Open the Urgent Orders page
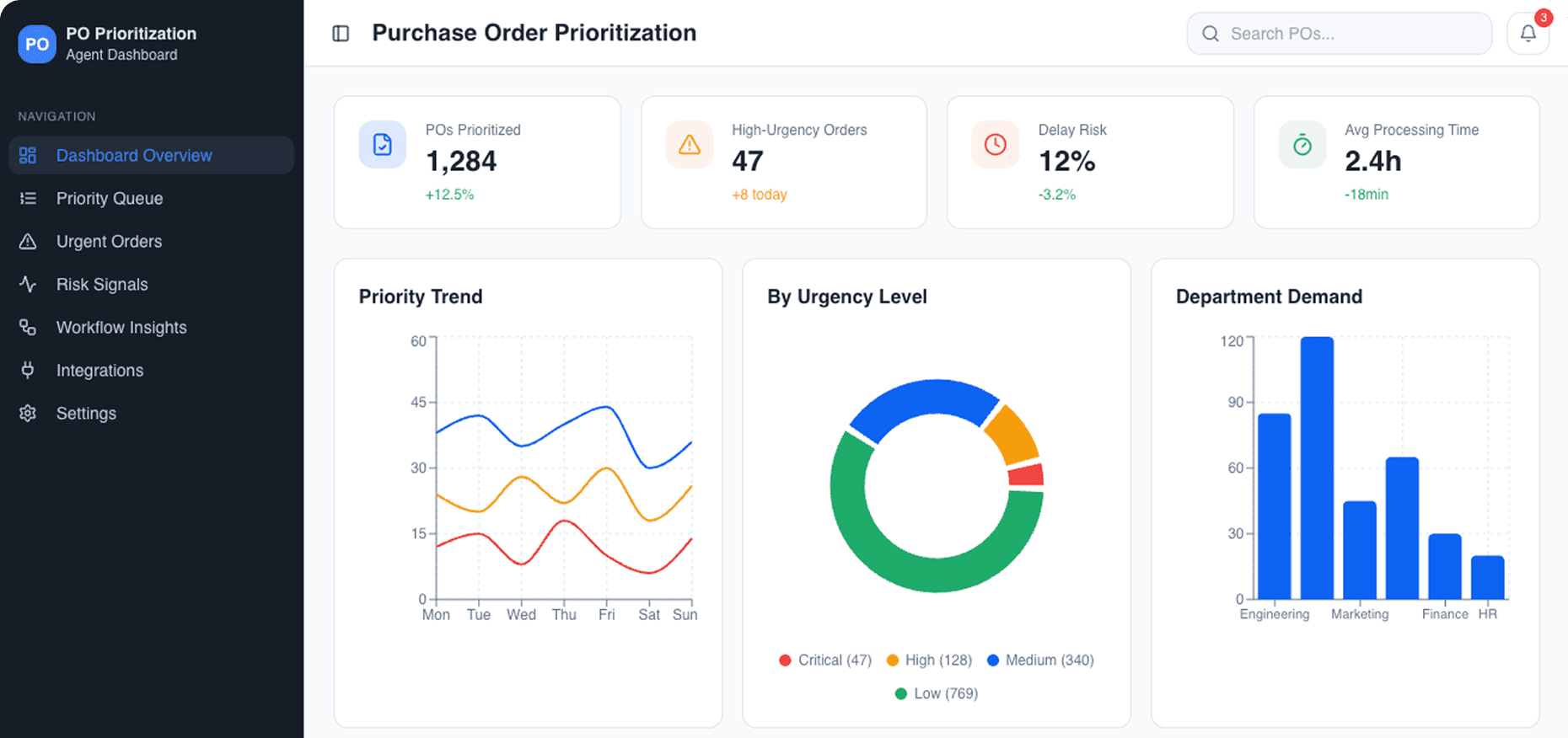Image resolution: width=1568 pixels, height=738 pixels. pos(151,241)
